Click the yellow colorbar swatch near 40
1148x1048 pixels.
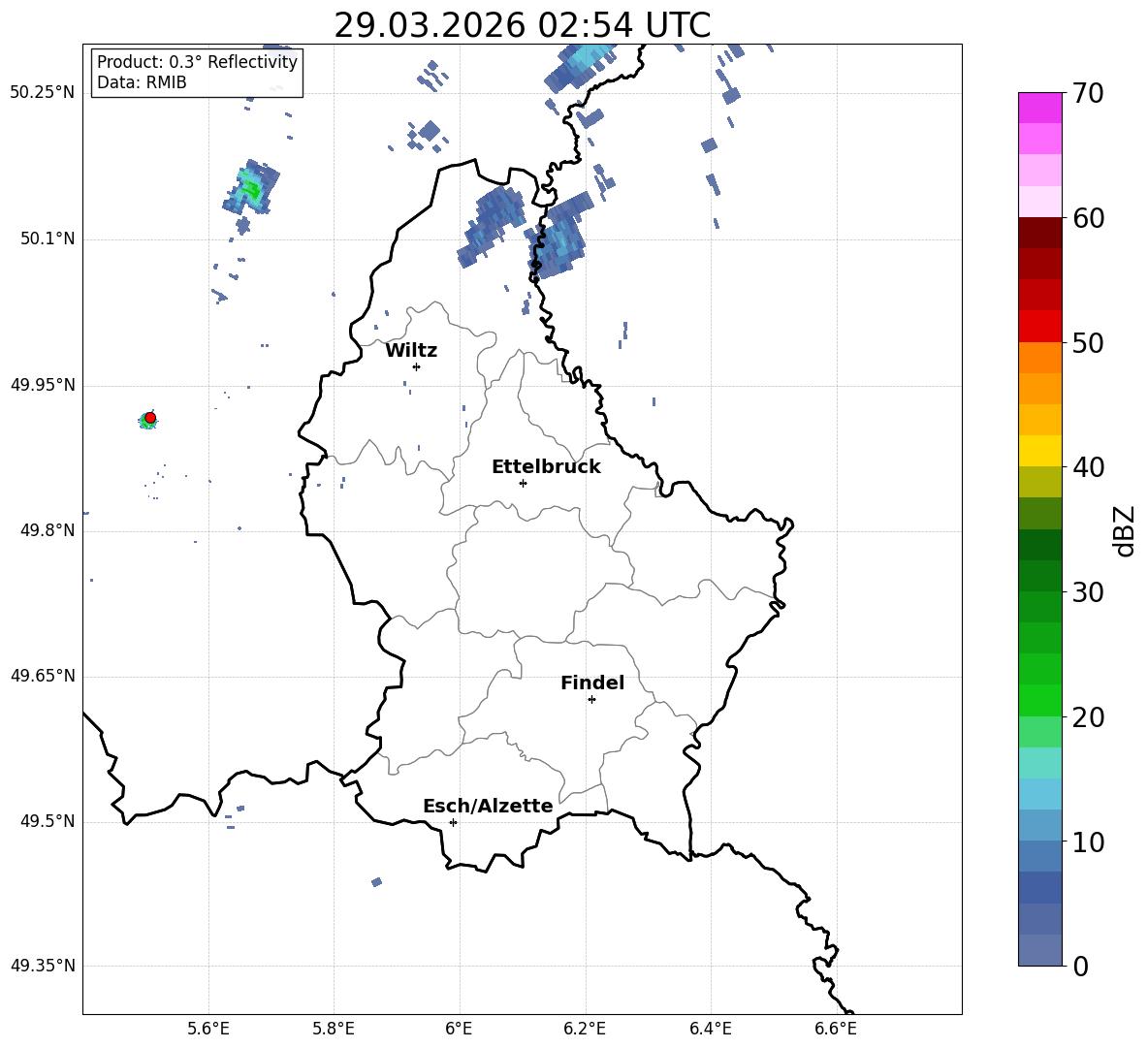pyautogui.click(x=1040, y=452)
